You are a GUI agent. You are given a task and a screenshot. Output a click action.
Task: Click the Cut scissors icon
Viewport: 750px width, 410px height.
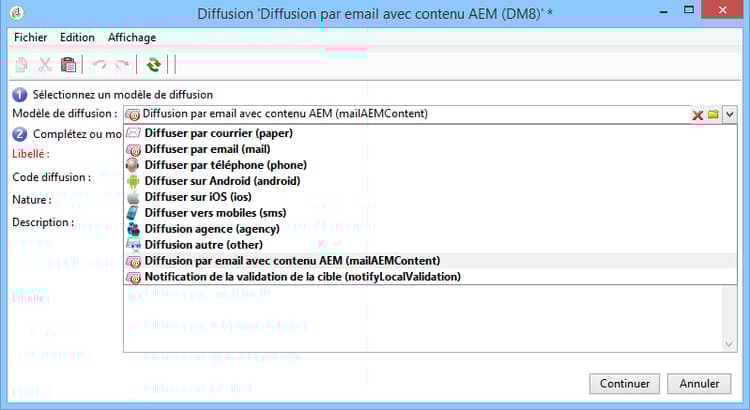click(x=45, y=65)
